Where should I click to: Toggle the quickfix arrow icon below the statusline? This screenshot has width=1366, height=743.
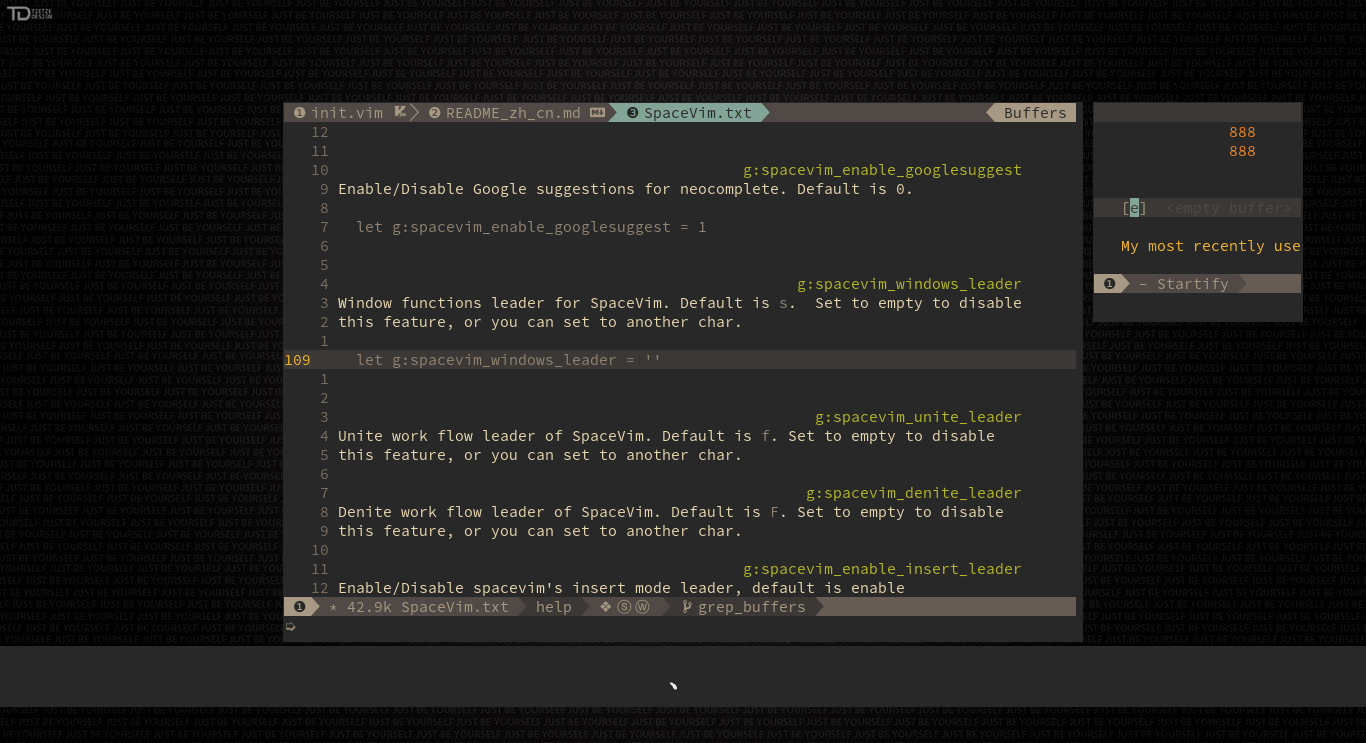pyautogui.click(x=290, y=626)
